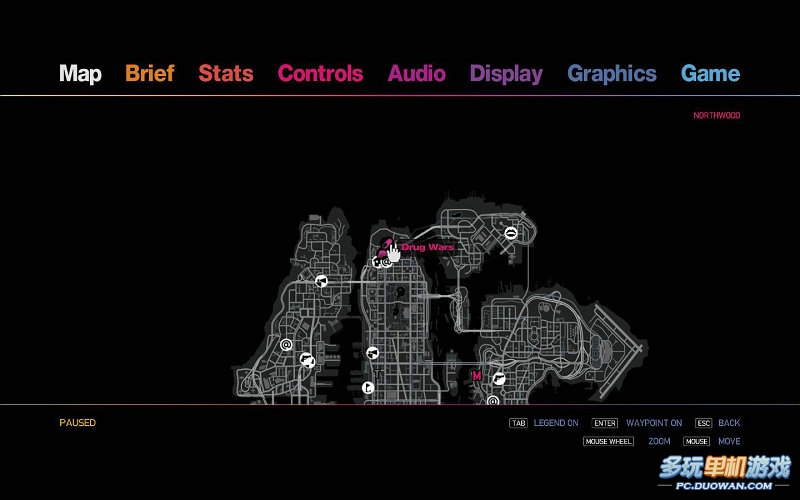The image size is (800, 500).
Task: Select the gun shop icon in central Algonquin
Action: click(372, 352)
